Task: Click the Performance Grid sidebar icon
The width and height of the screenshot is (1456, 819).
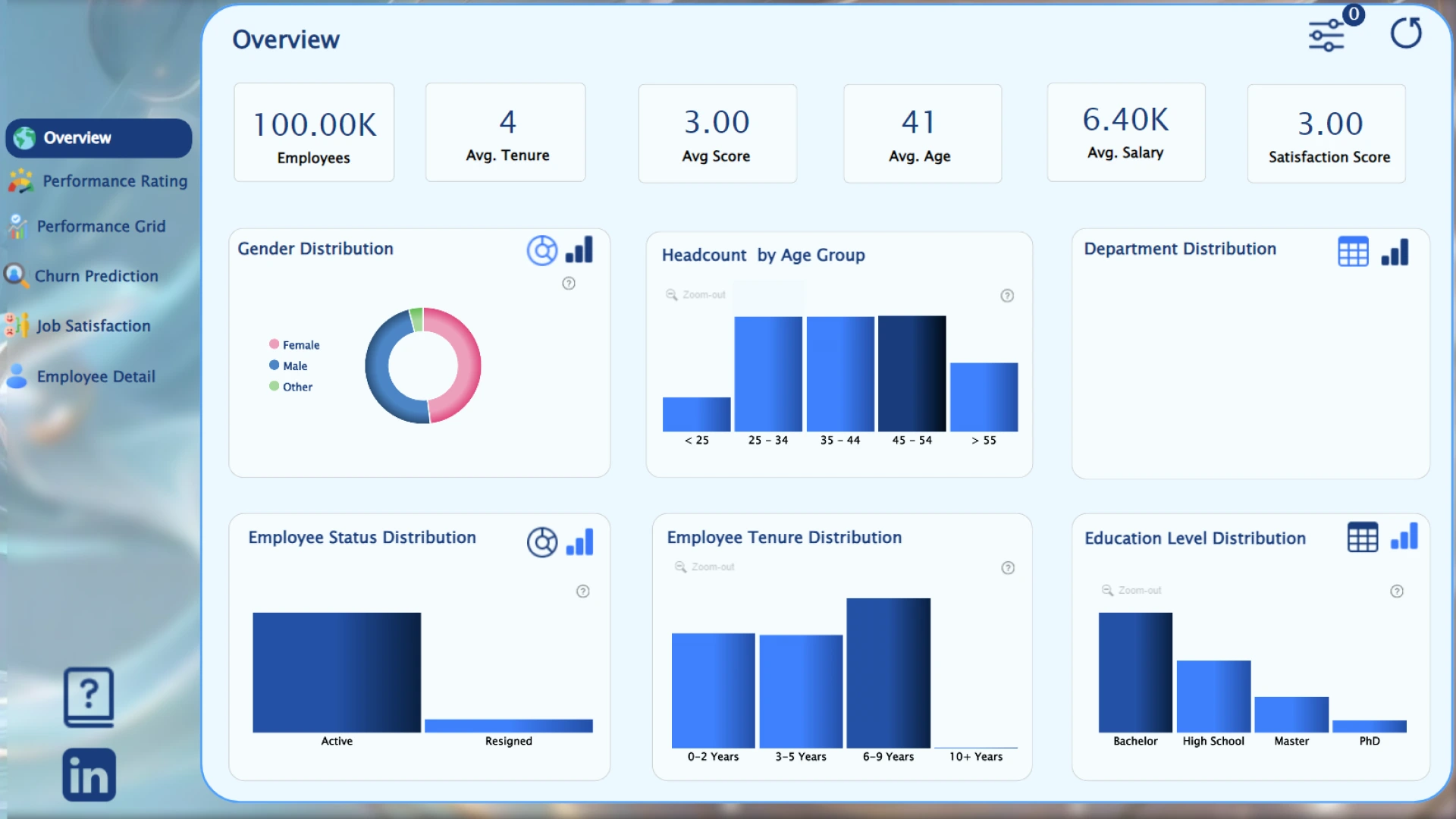Action: click(x=17, y=226)
